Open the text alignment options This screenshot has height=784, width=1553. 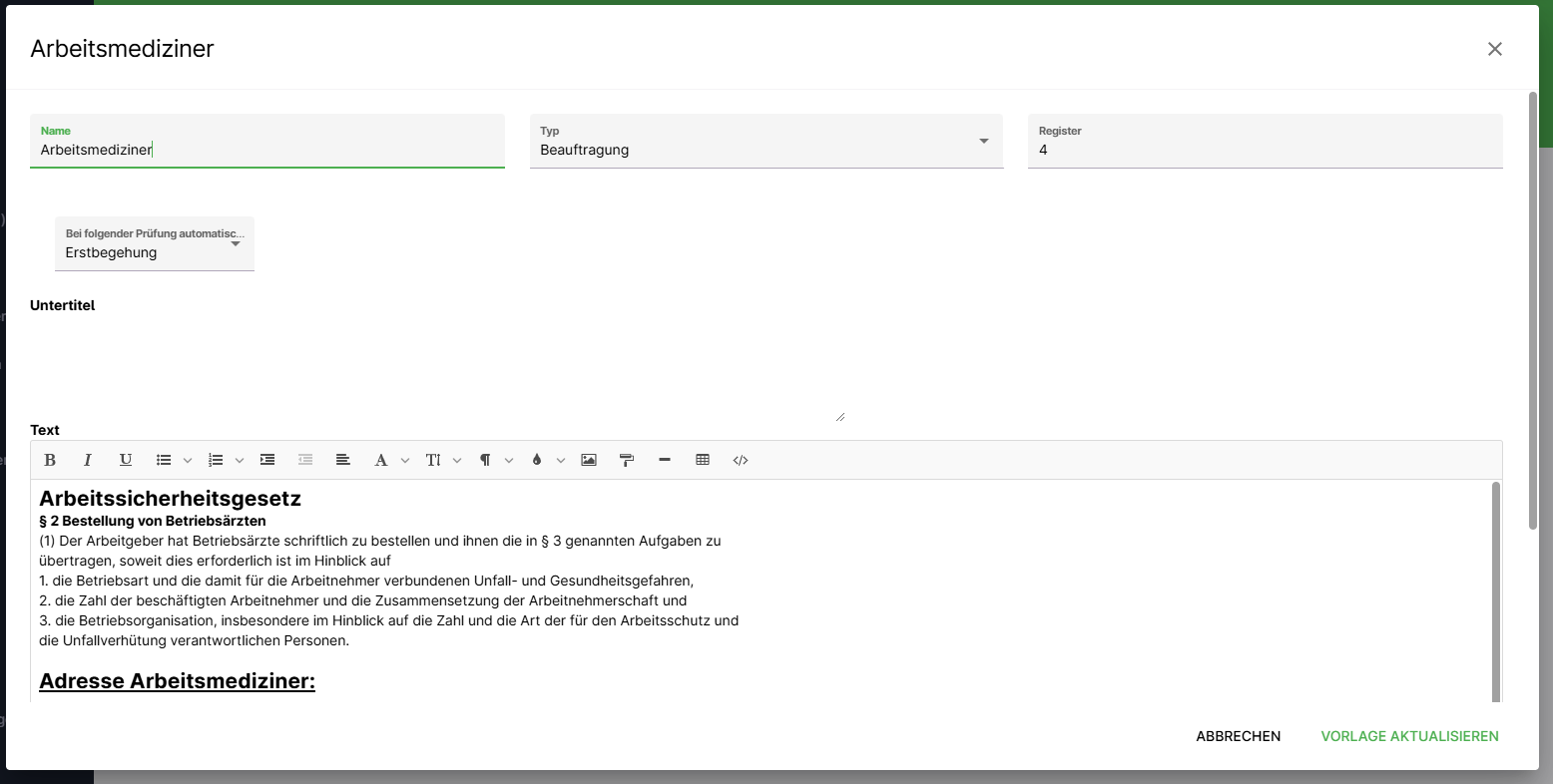pyautogui.click(x=343, y=460)
